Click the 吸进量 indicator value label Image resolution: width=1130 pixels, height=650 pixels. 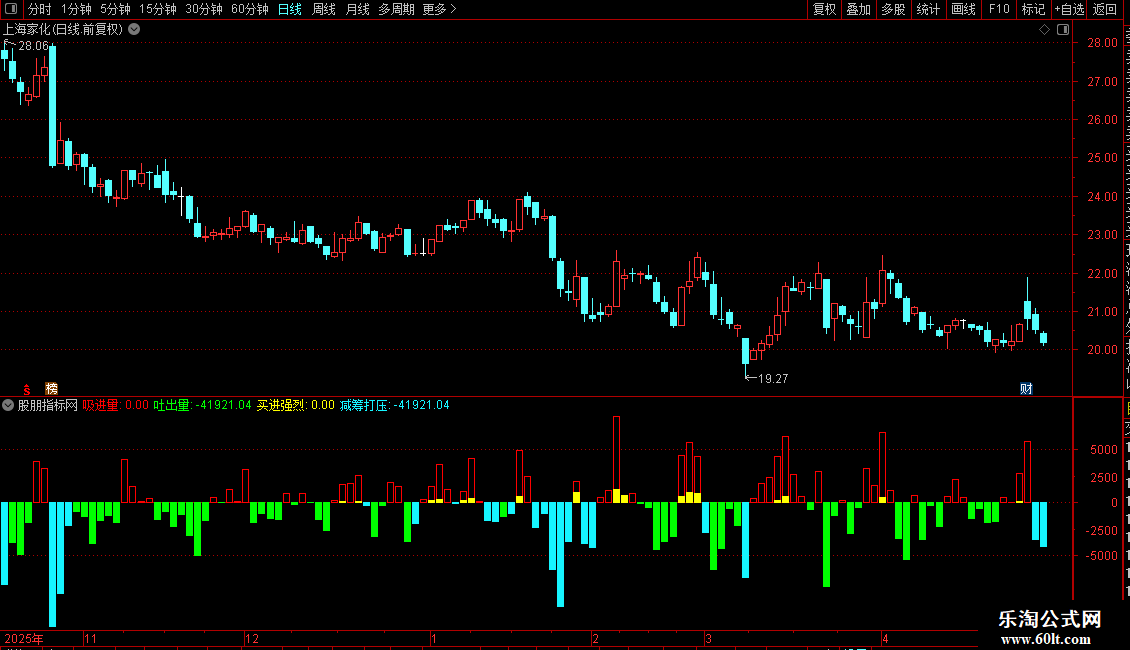point(115,405)
